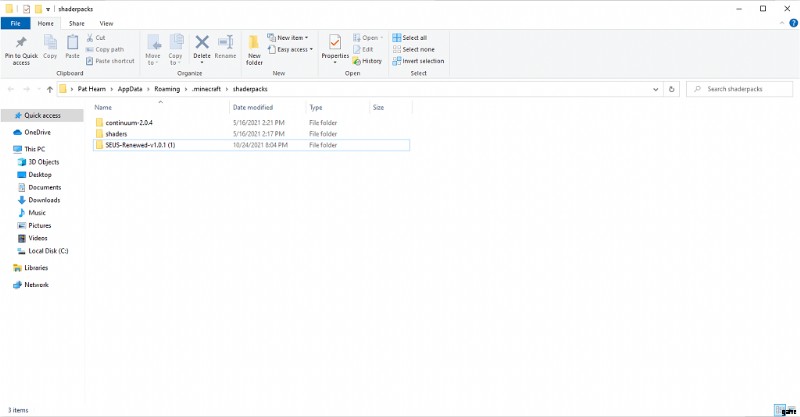The image size is (800, 417).
Task: Create a New folder
Action: pyautogui.click(x=254, y=50)
